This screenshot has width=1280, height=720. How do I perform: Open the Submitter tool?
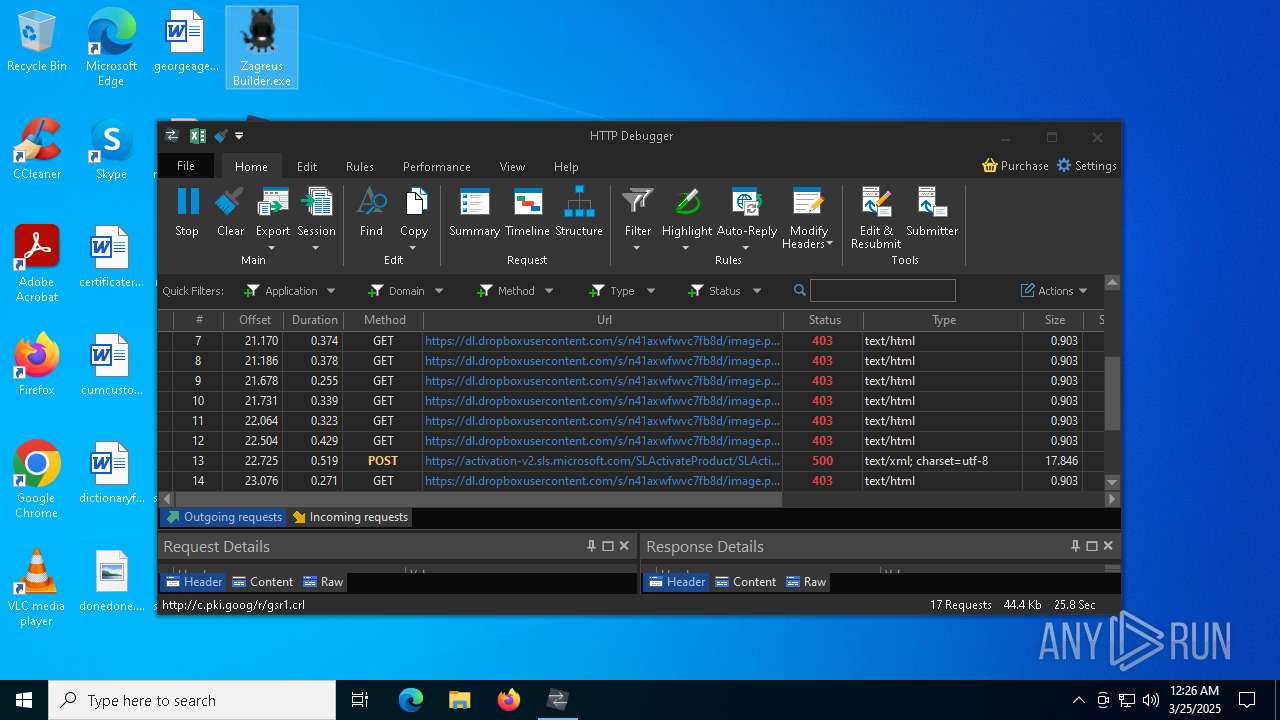pos(932,212)
